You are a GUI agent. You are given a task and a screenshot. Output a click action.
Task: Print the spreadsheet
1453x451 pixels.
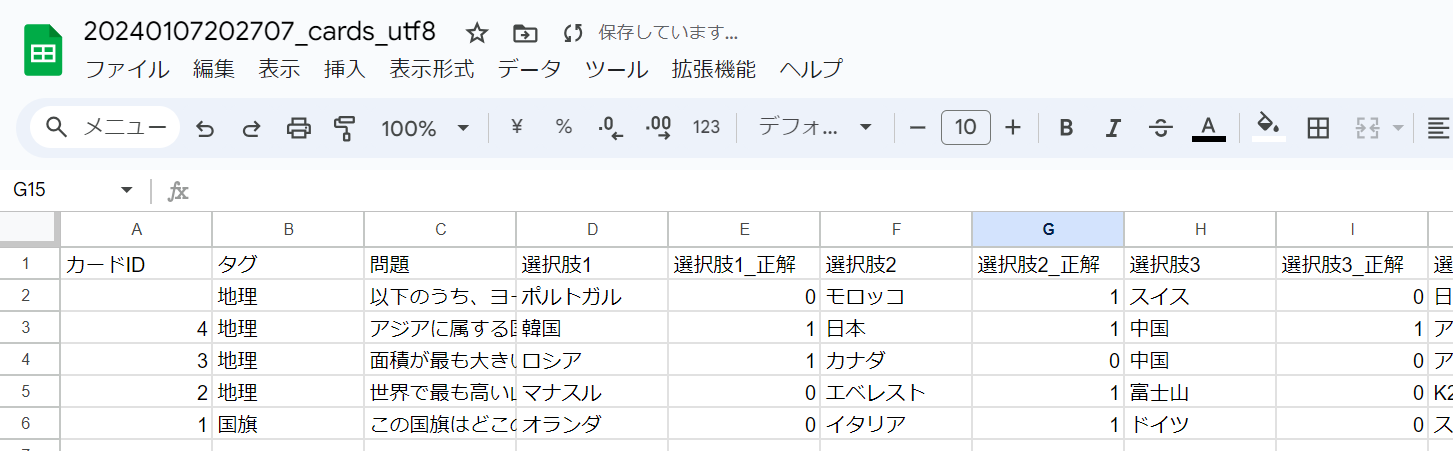coord(298,128)
